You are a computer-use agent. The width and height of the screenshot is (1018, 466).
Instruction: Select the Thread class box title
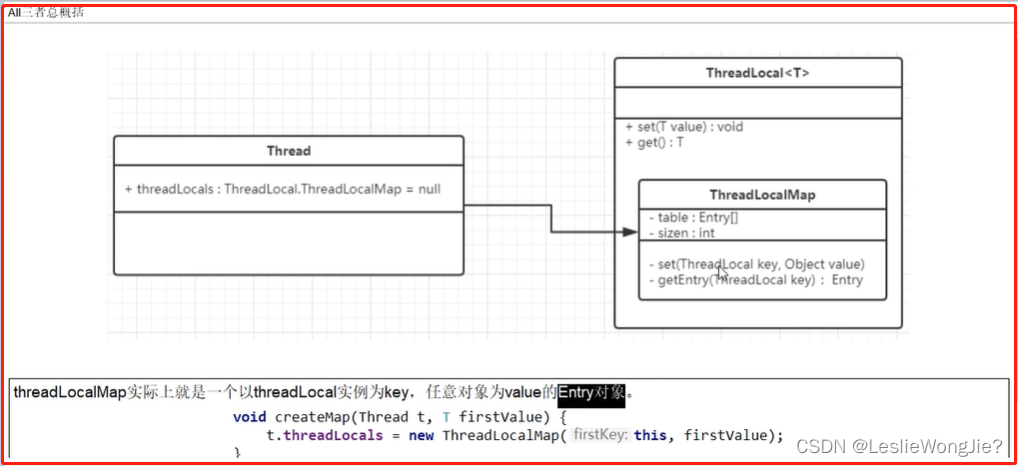click(288, 151)
